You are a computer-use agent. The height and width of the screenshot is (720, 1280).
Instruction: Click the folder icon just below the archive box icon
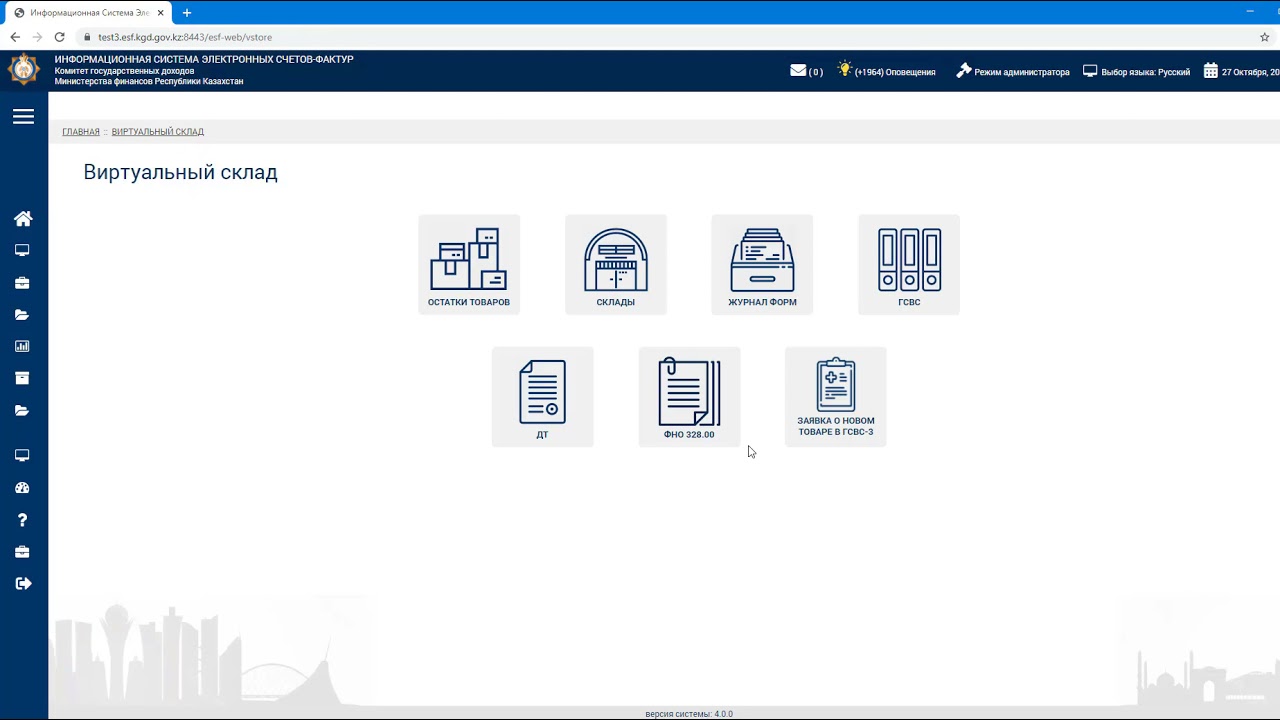[22, 410]
